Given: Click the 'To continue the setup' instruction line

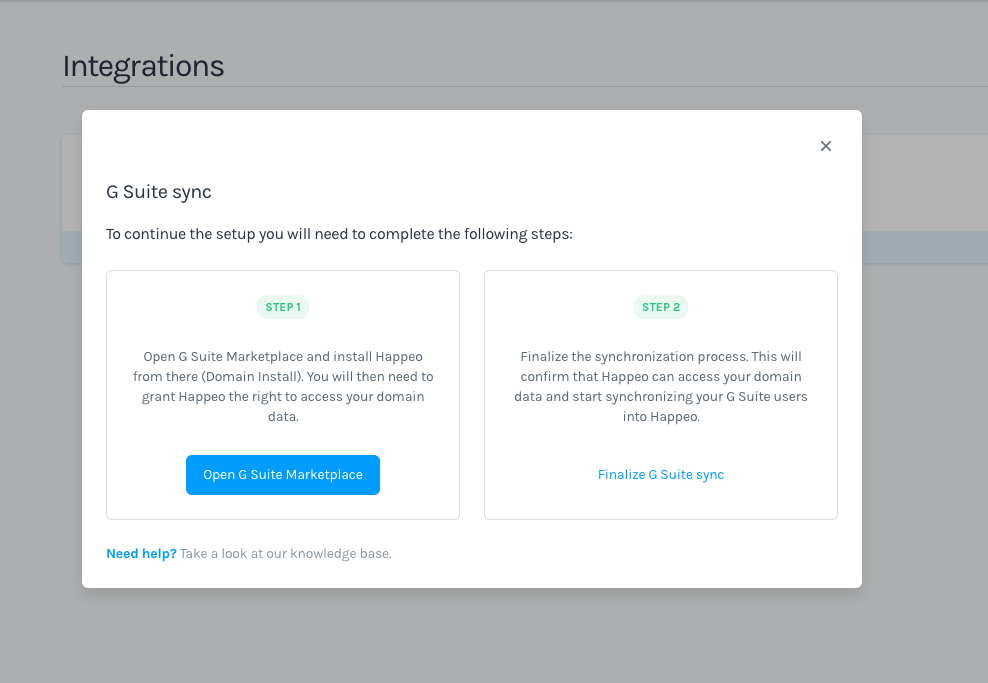Looking at the screenshot, I should pos(339,234).
